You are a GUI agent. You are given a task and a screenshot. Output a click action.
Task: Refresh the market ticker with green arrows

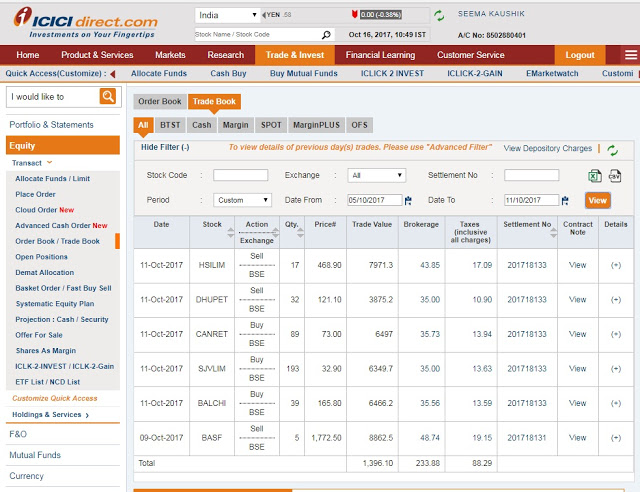pyautogui.click(x=439, y=16)
